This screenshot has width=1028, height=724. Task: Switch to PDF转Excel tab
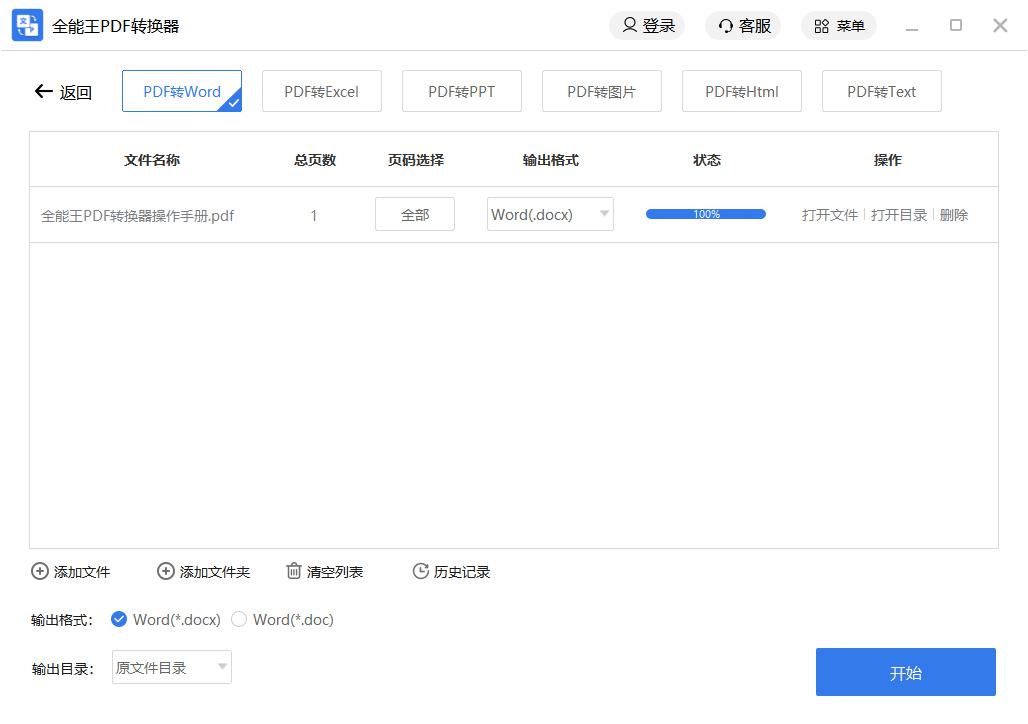coord(321,92)
